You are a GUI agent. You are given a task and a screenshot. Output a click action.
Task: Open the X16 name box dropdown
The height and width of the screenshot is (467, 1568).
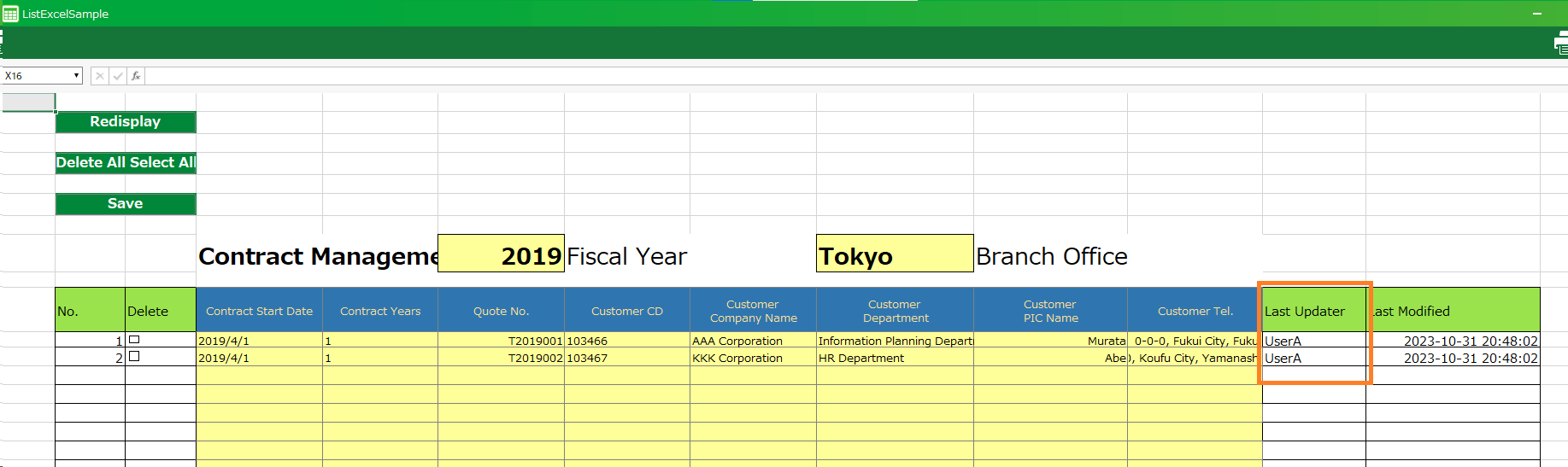pos(76,76)
